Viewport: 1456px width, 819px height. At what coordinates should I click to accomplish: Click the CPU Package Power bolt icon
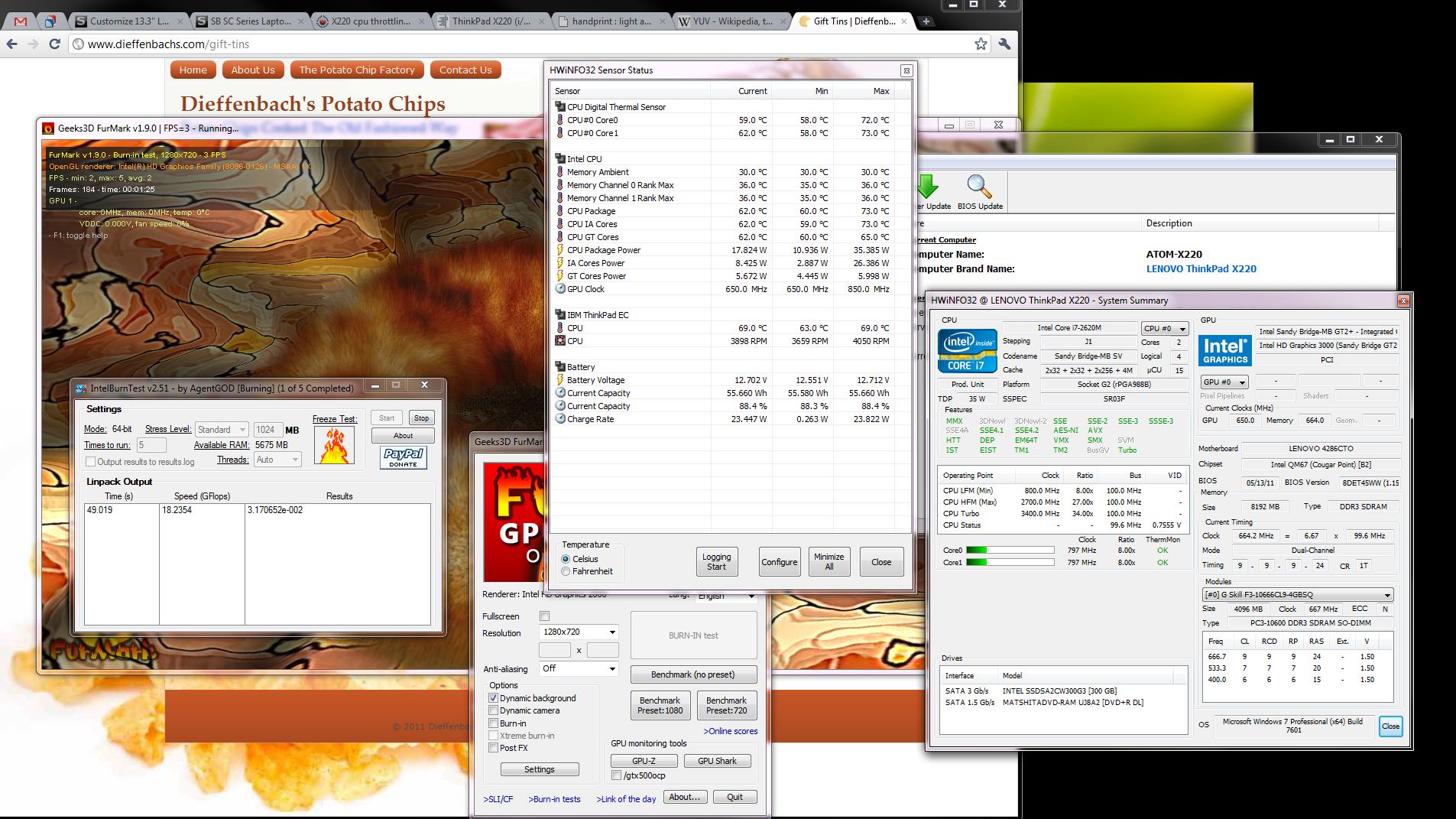pyautogui.click(x=560, y=250)
